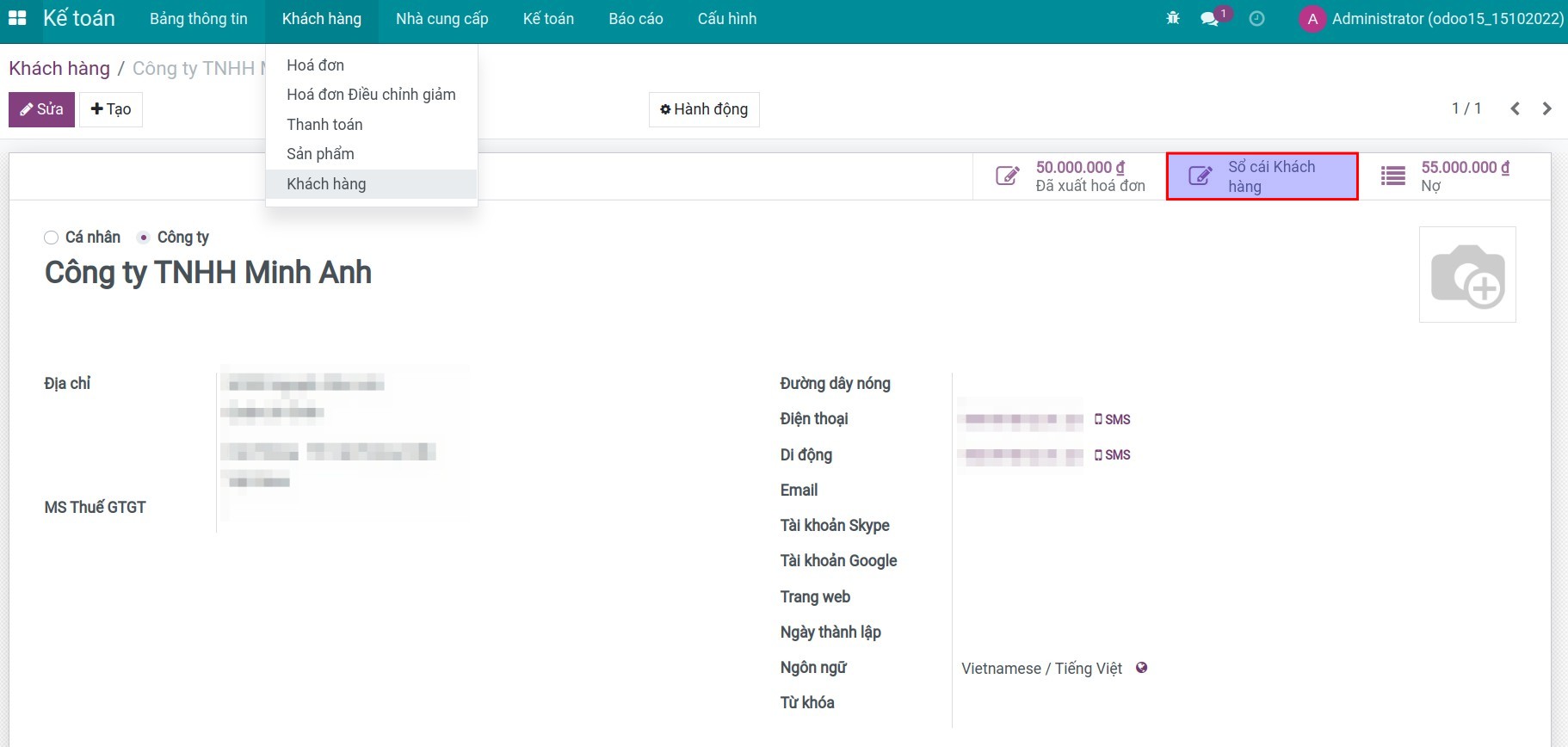
Task: Select the Cá nhân radio button
Action: click(x=52, y=238)
